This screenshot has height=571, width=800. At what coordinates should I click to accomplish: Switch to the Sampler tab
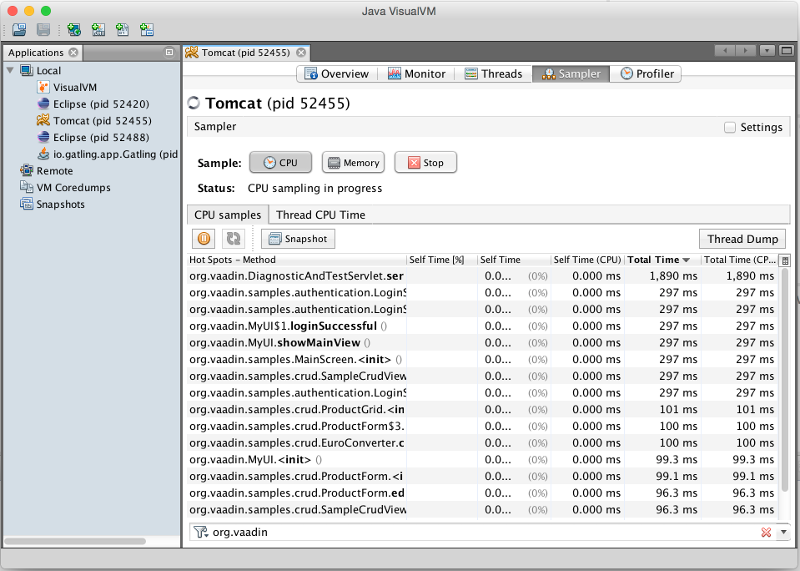pos(571,74)
